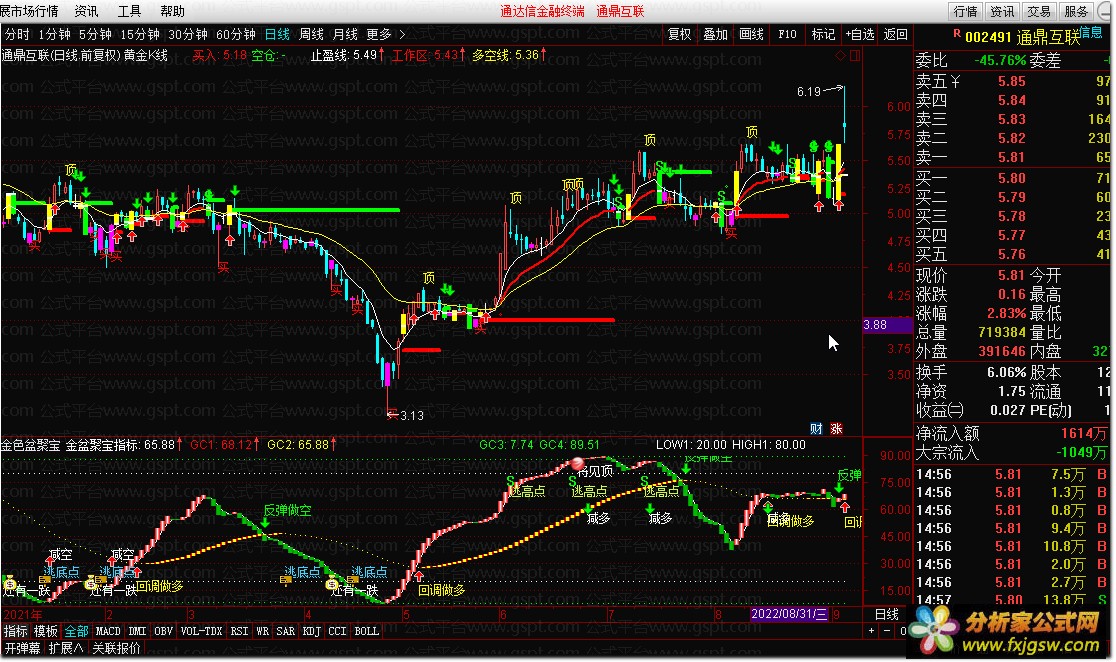1116x662 pixels.
Task: Click the 复权 toolbar button
Action: point(680,34)
